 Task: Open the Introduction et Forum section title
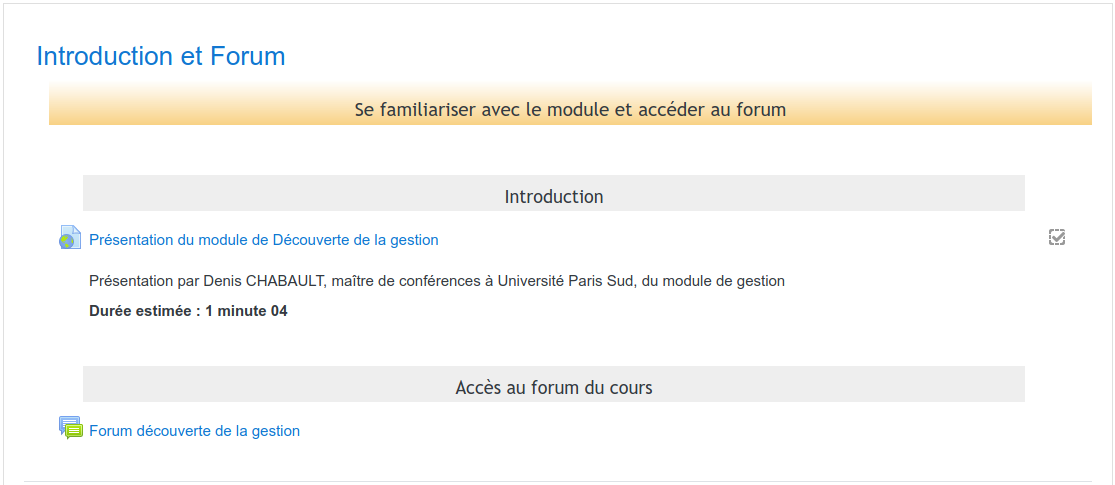(161, 56)
